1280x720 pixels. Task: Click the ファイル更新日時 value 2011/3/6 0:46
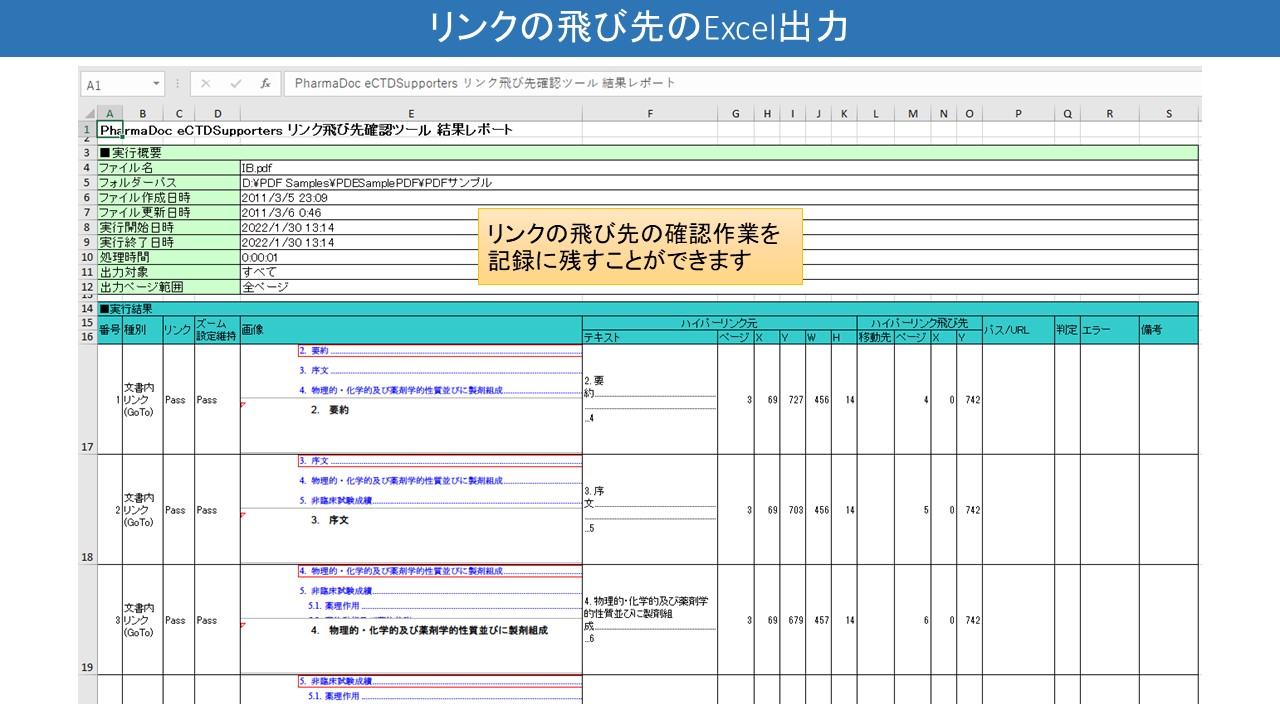pyautogui.click(x=719, y=212)
